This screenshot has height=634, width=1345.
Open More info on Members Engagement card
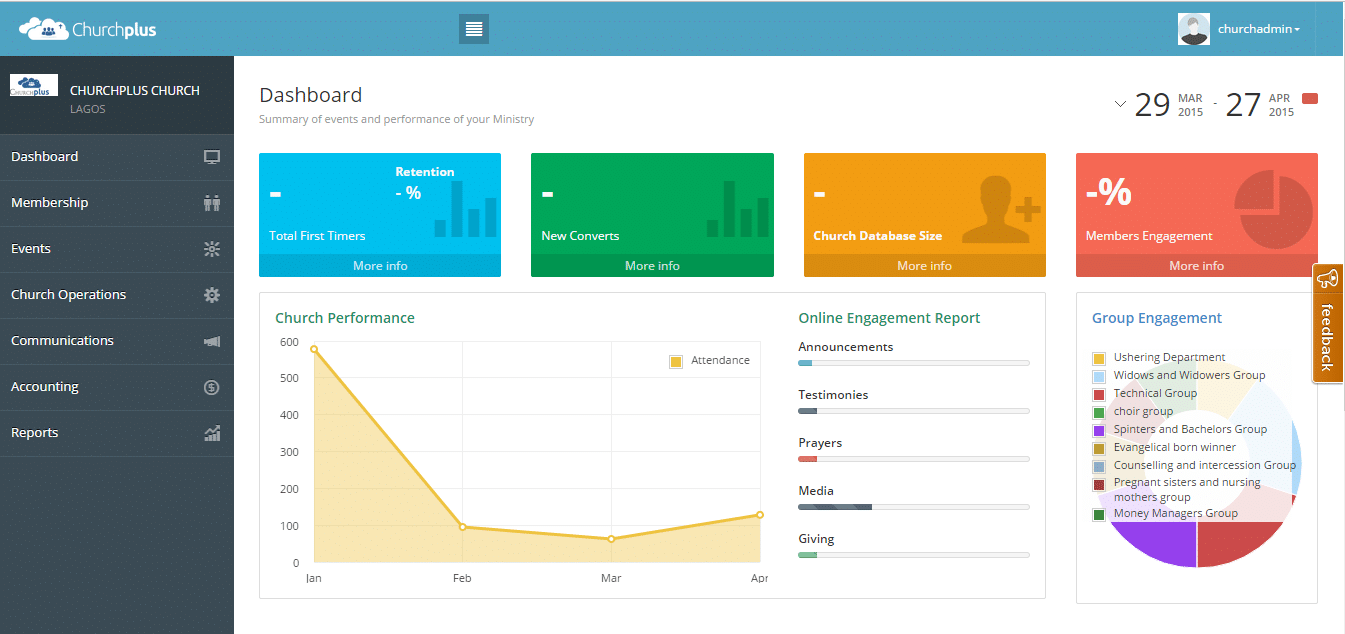click(1197, 266)
